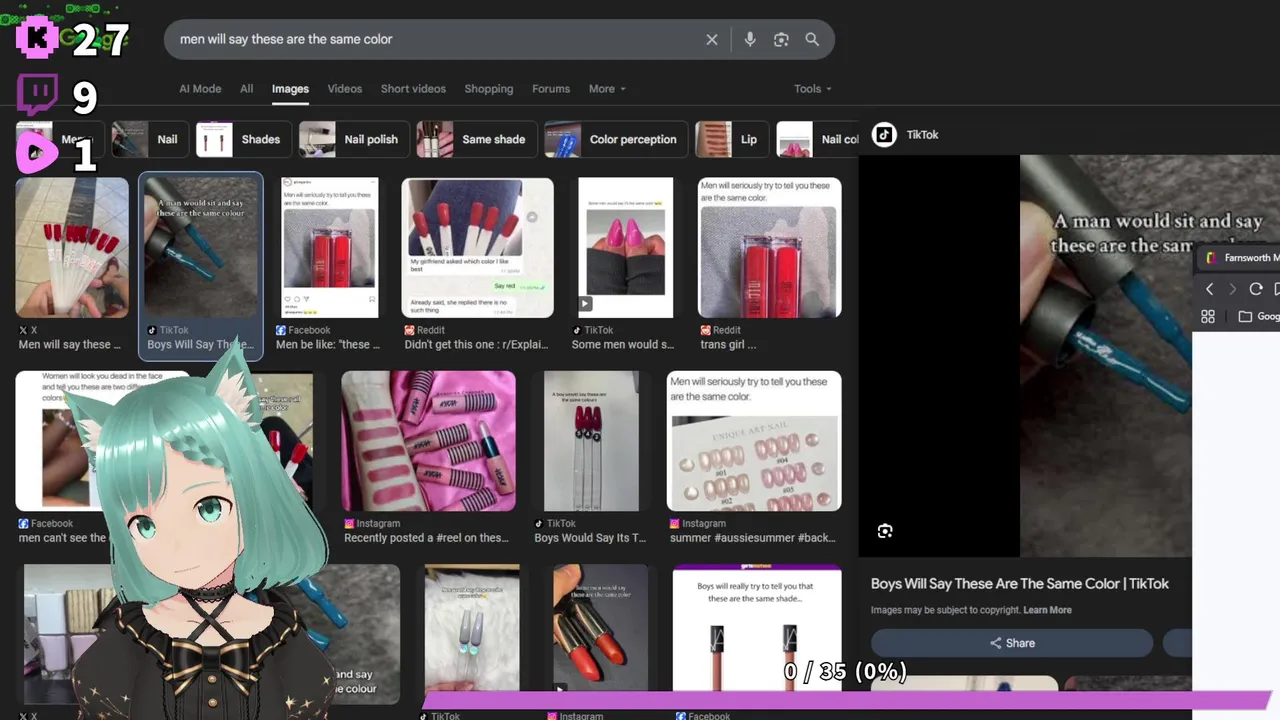Open the Instagram pink lip gloss thumbnail
1280x720 pixels.
point(429,441)
